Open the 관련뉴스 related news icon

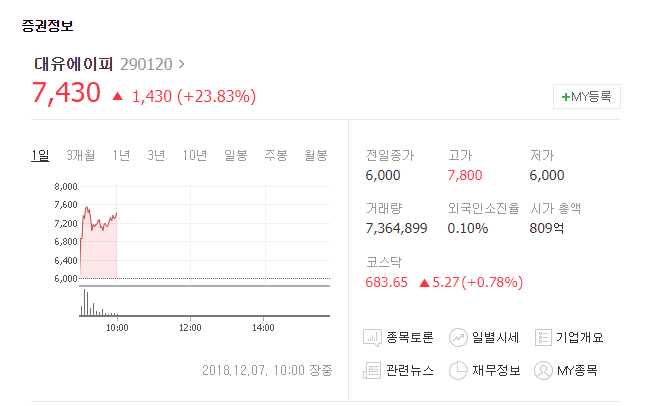click(x=372, y=370)
